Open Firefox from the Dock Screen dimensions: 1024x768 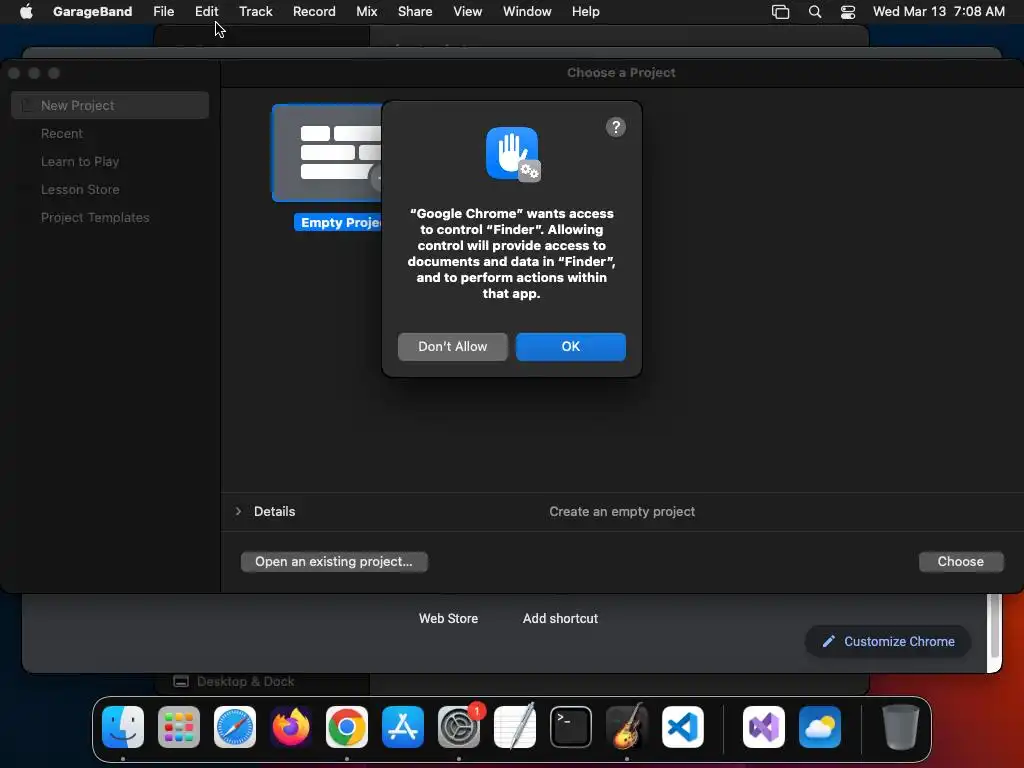click(x=291, y=727)
